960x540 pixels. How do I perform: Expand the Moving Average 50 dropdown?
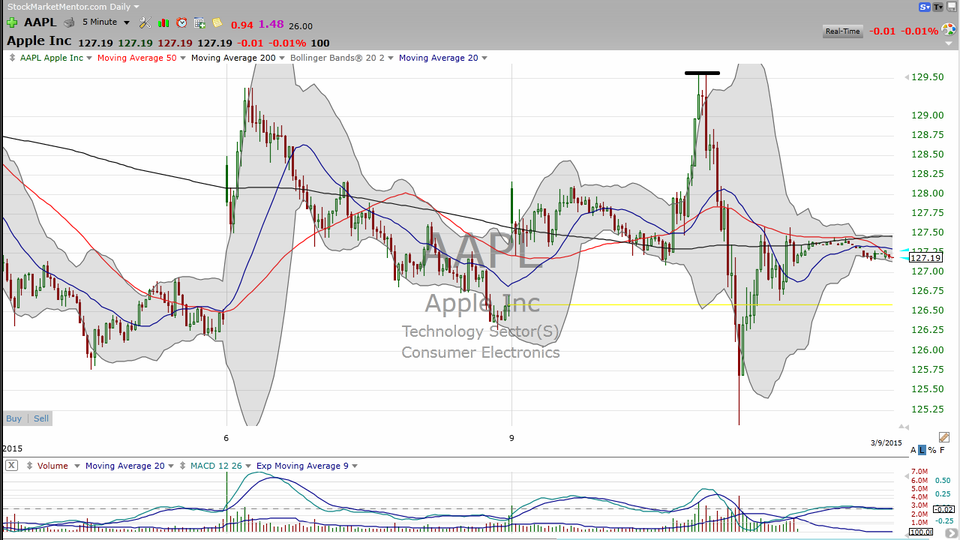(x=182, y=58)
